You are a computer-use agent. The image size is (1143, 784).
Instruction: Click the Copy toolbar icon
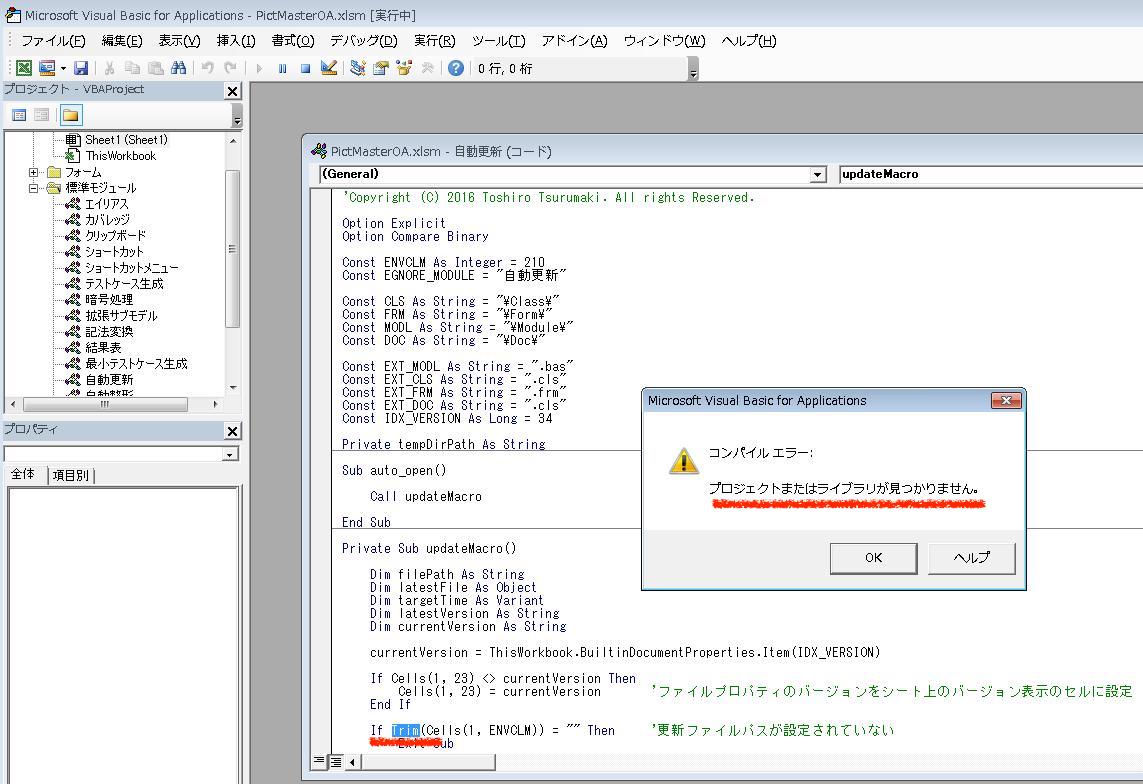132,68
